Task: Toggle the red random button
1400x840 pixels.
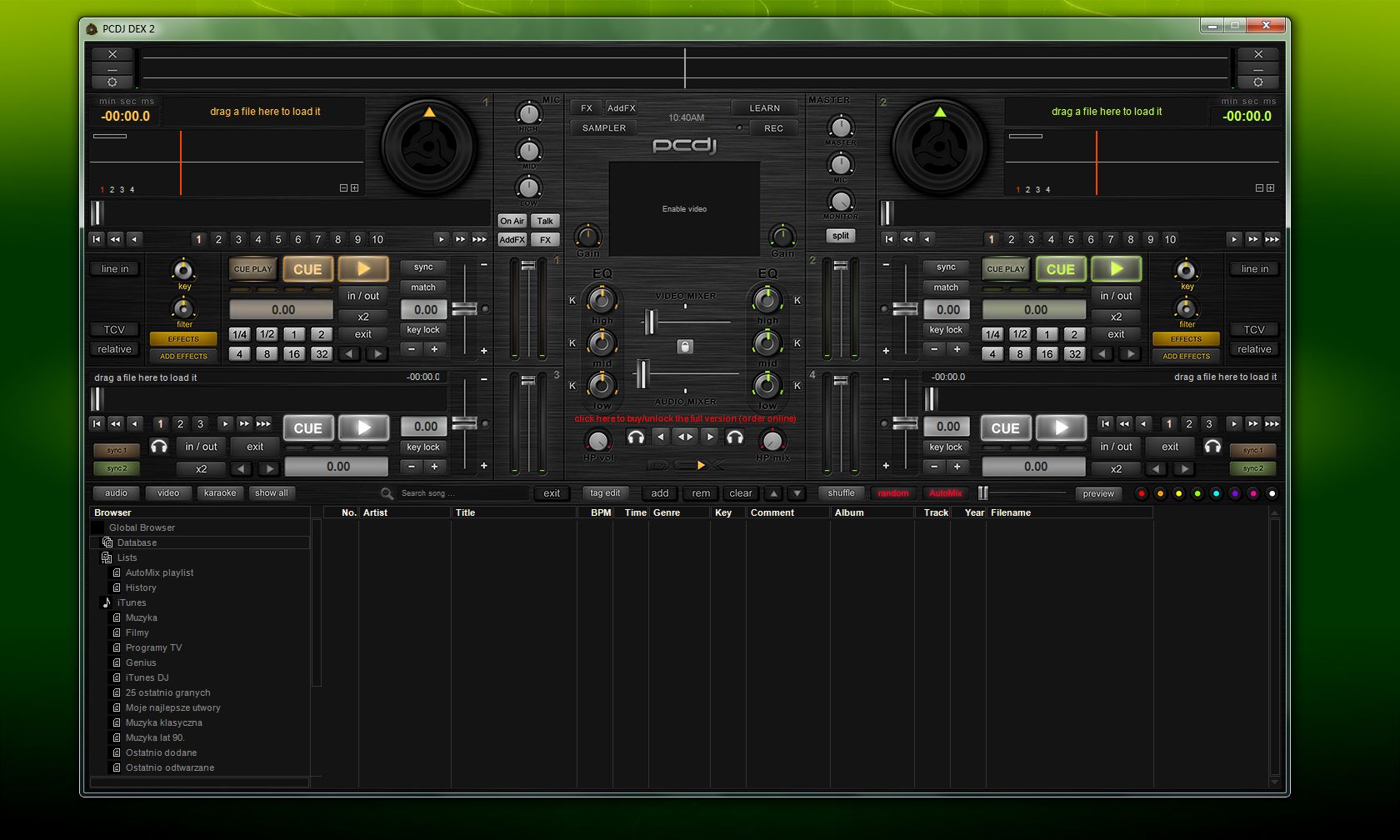Action: [893, 493]
